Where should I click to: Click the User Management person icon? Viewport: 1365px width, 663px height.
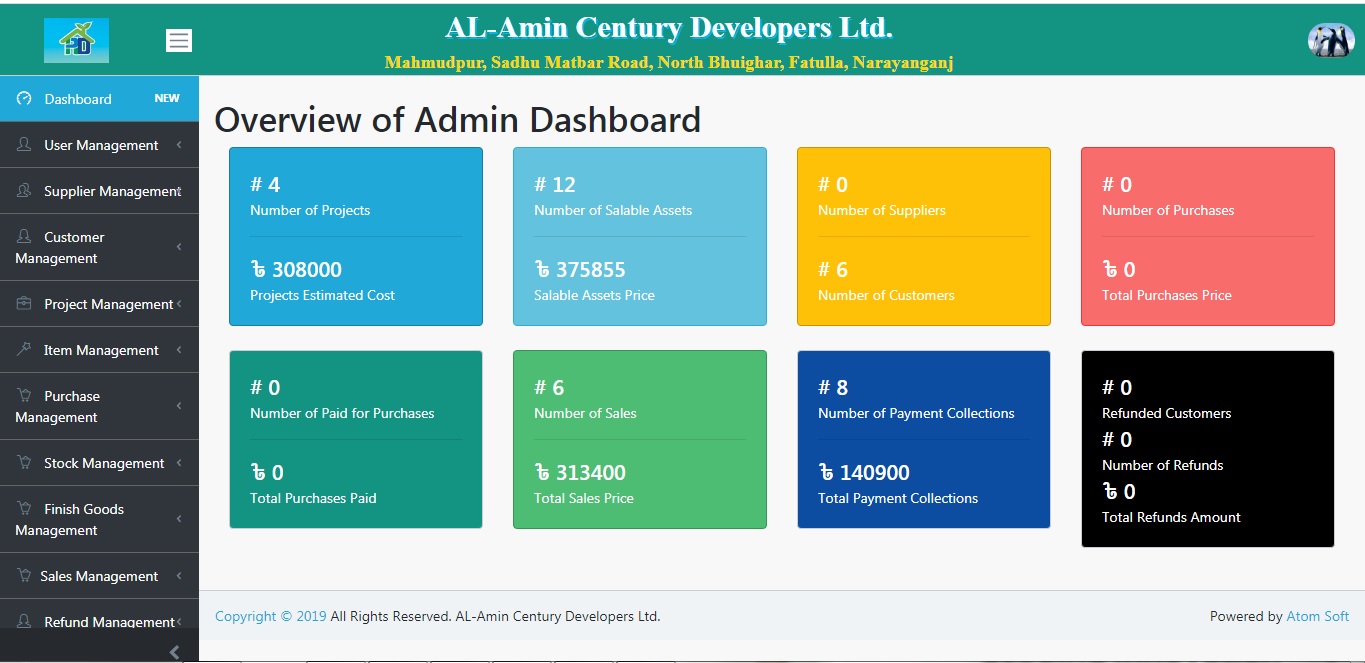click(x=25, y=145)
